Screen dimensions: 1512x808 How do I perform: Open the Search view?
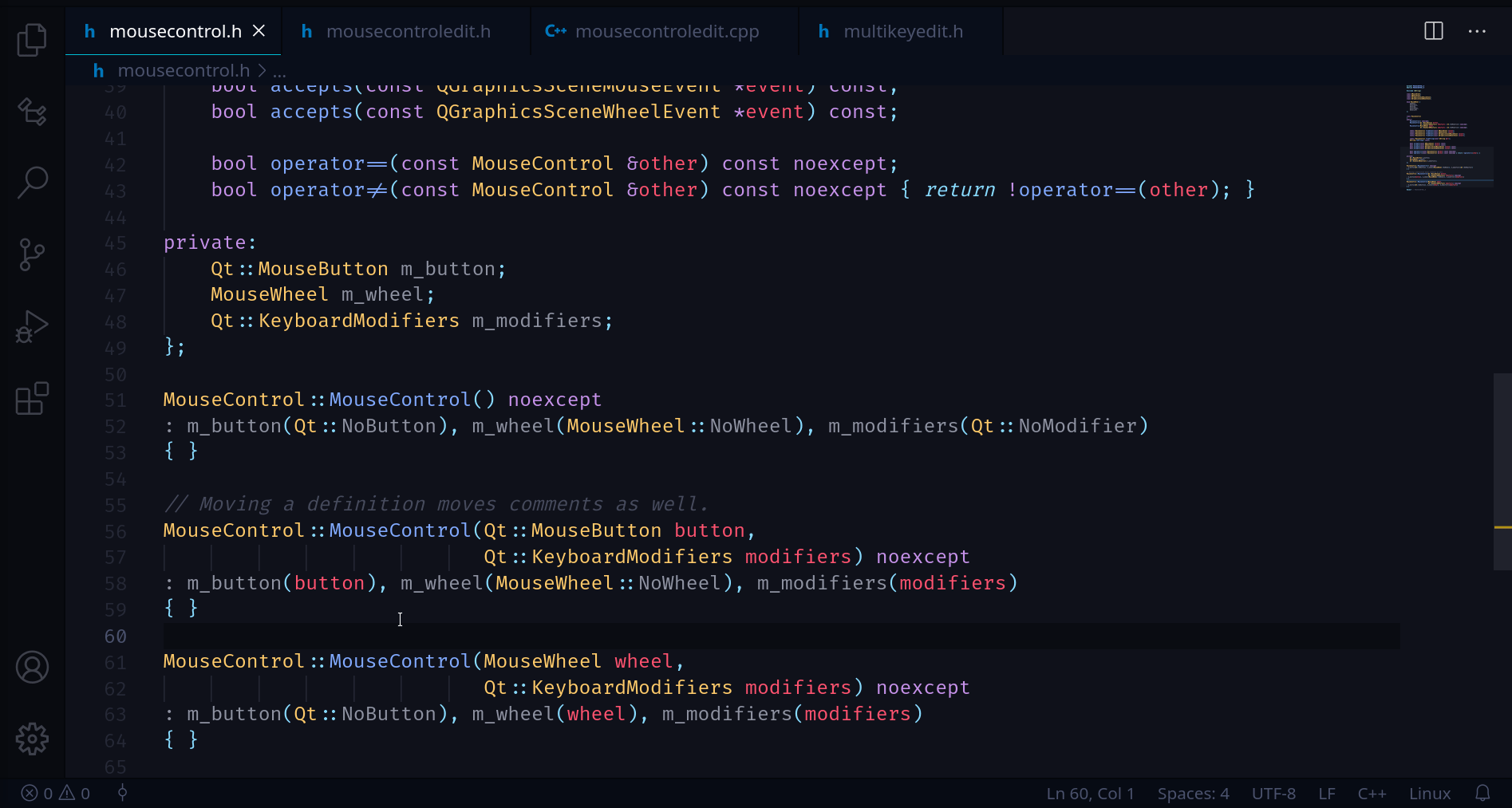32,182
